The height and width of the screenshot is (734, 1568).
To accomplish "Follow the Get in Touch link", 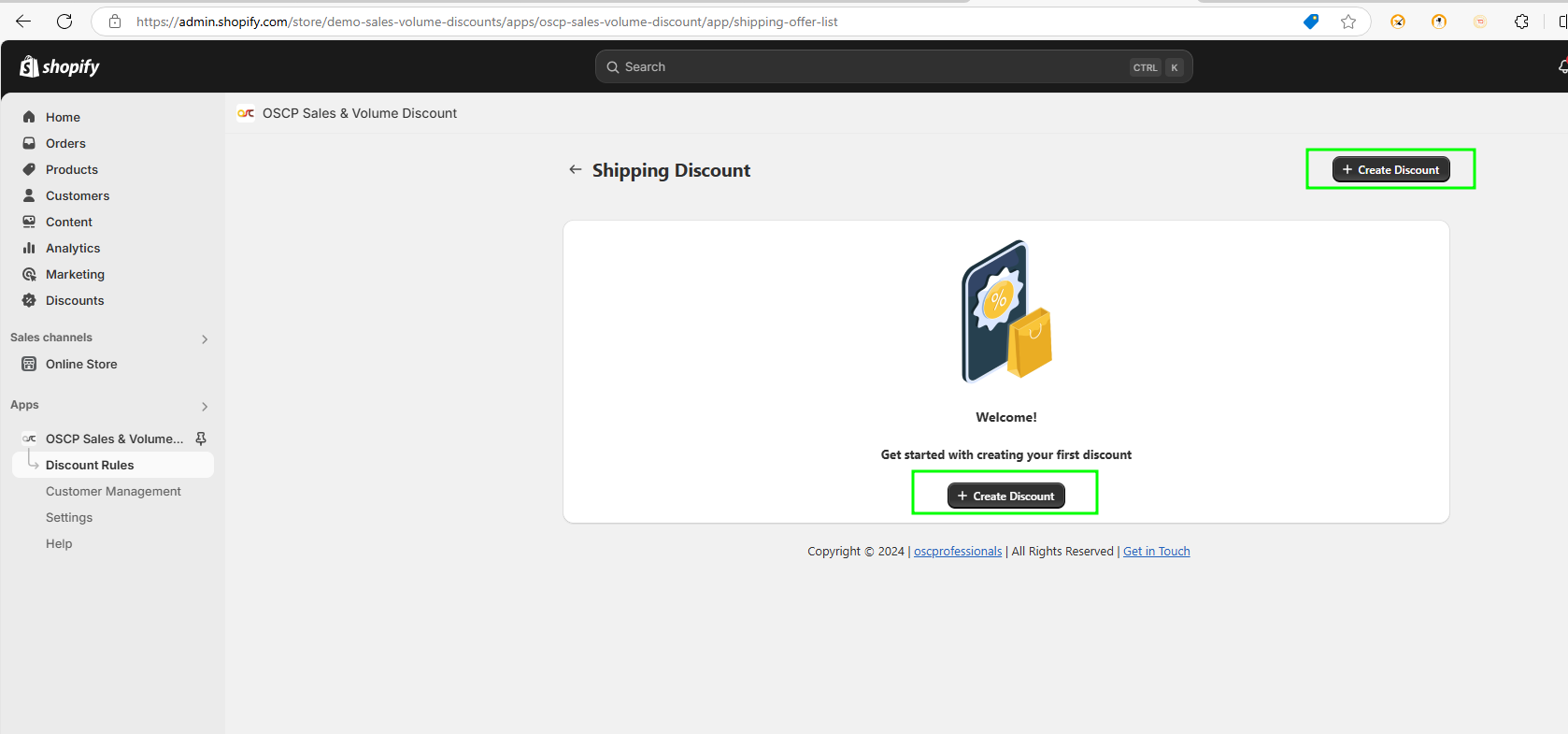I will pyautogui.click(x=1156, y=552).
